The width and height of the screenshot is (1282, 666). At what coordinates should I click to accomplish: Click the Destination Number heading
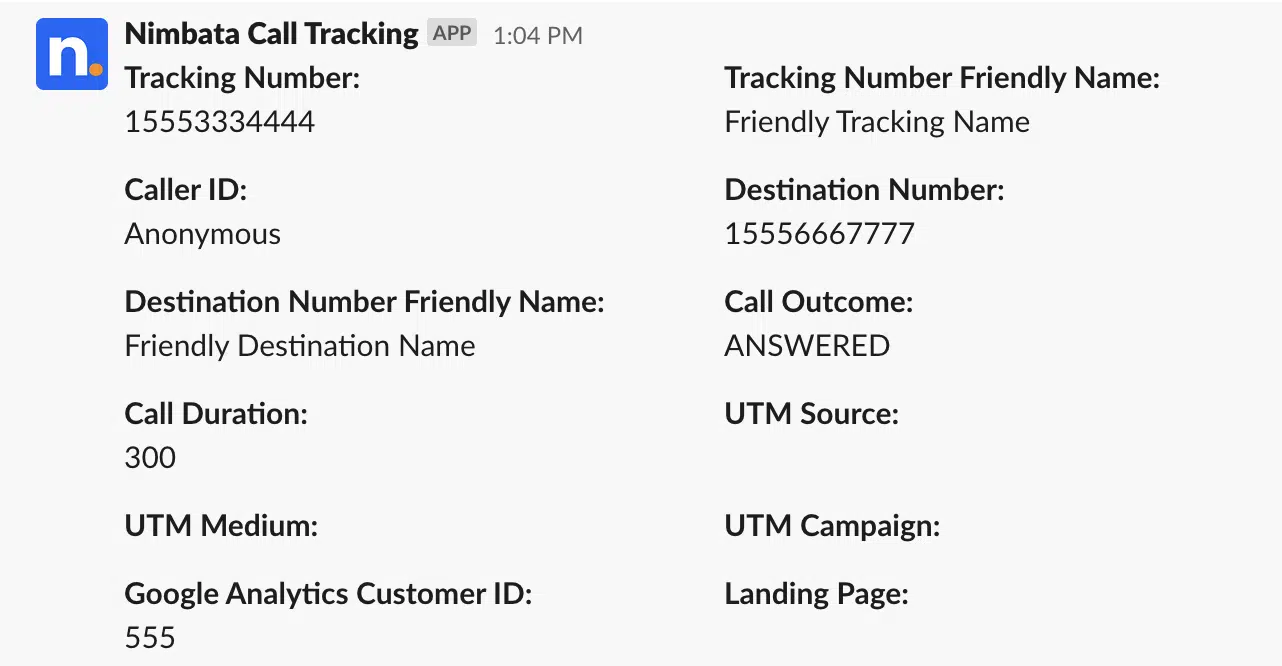864,190
